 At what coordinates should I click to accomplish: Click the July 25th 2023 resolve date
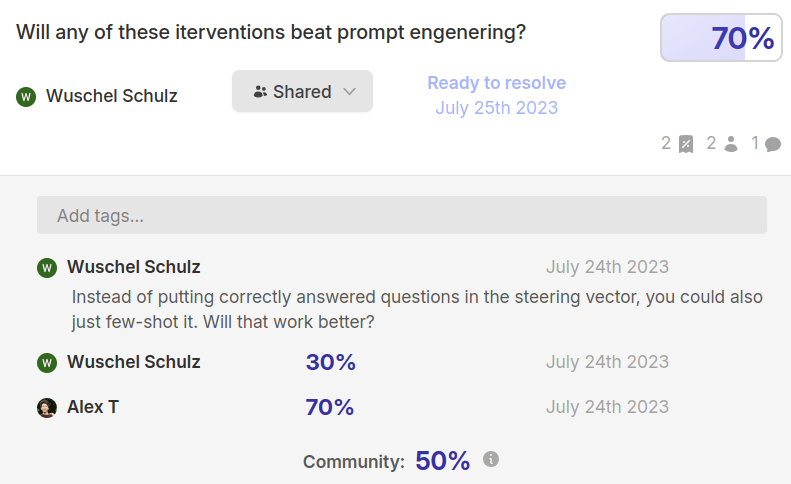496,108
